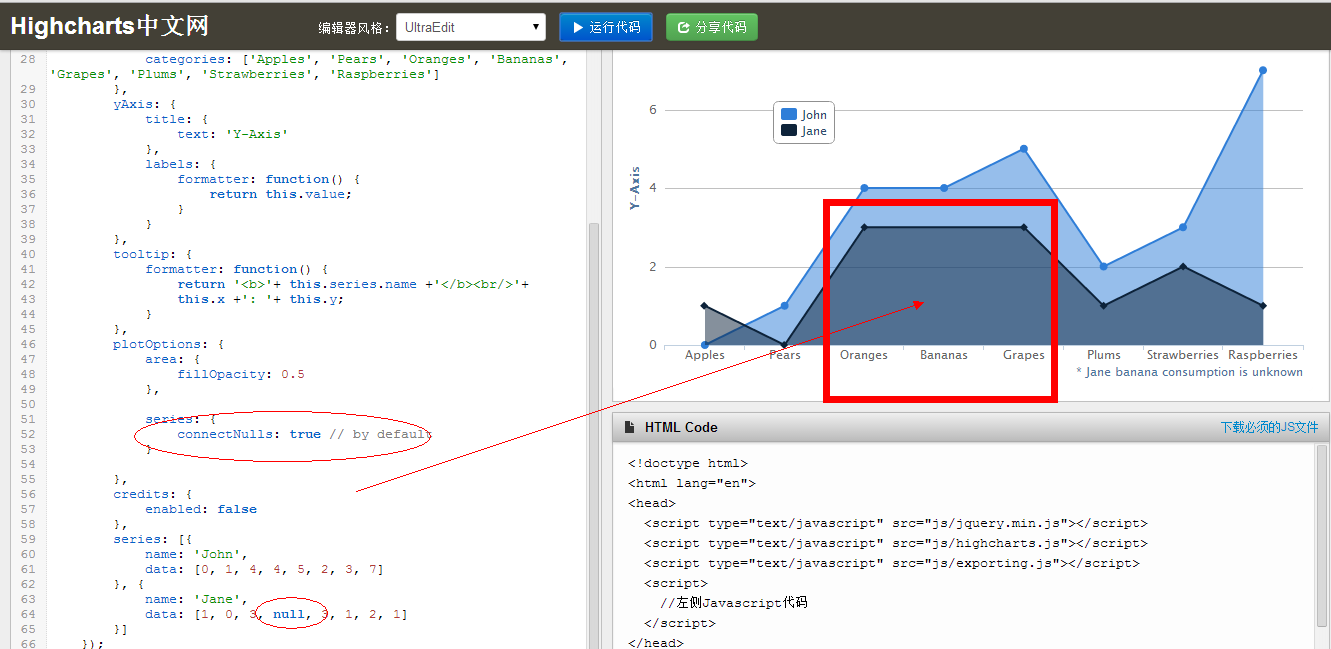1331x649 pixels.
Task: Click the y-axis tick label '6'
Action: click(653, 110)
